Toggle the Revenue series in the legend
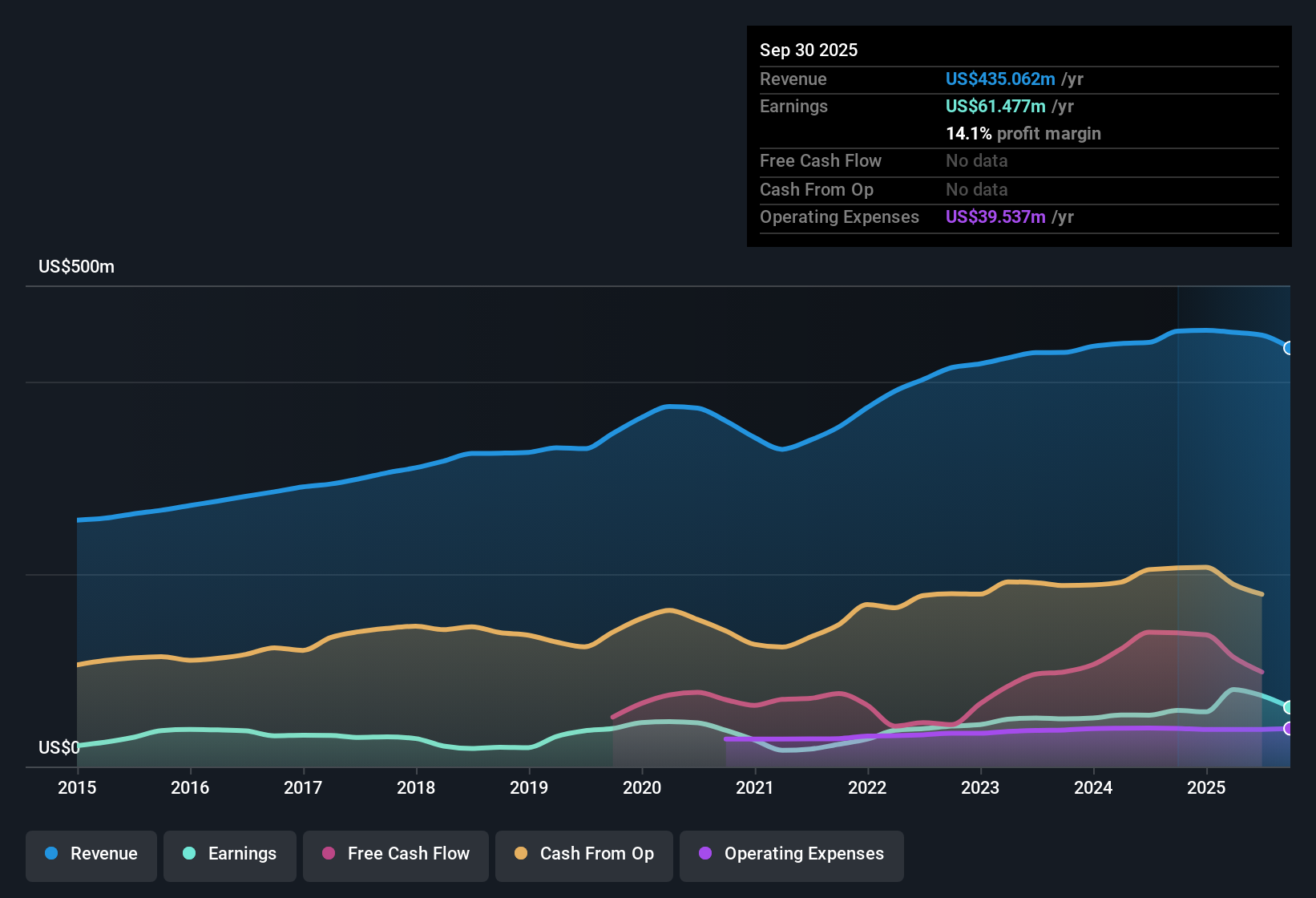 click(91, 854)
